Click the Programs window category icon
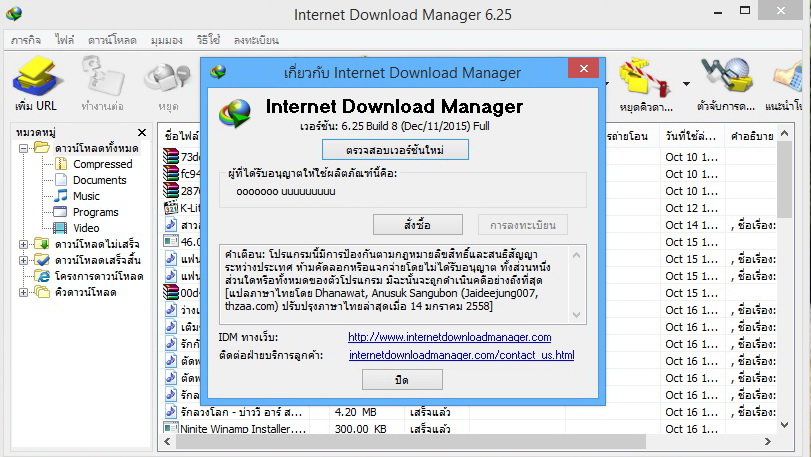 point(61,212)
